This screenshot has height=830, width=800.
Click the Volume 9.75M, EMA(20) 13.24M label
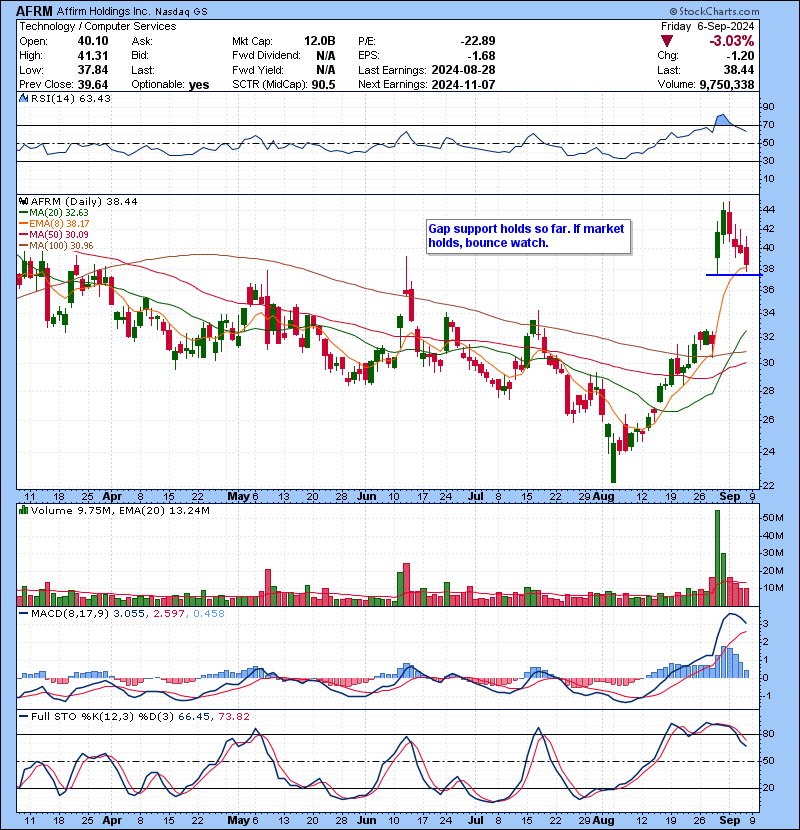[x=120, y=510]
